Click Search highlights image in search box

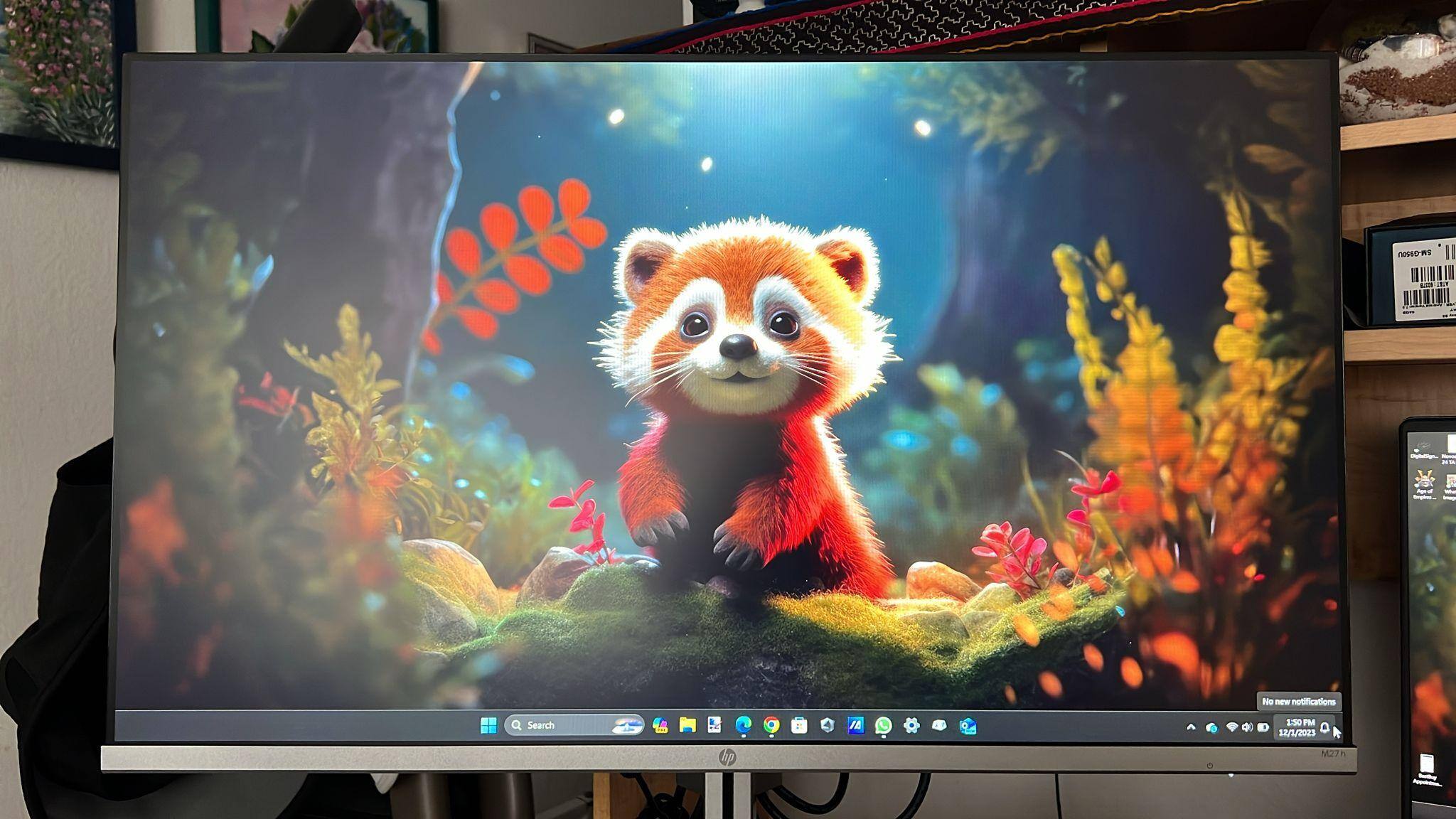click(x=626, y=725)
